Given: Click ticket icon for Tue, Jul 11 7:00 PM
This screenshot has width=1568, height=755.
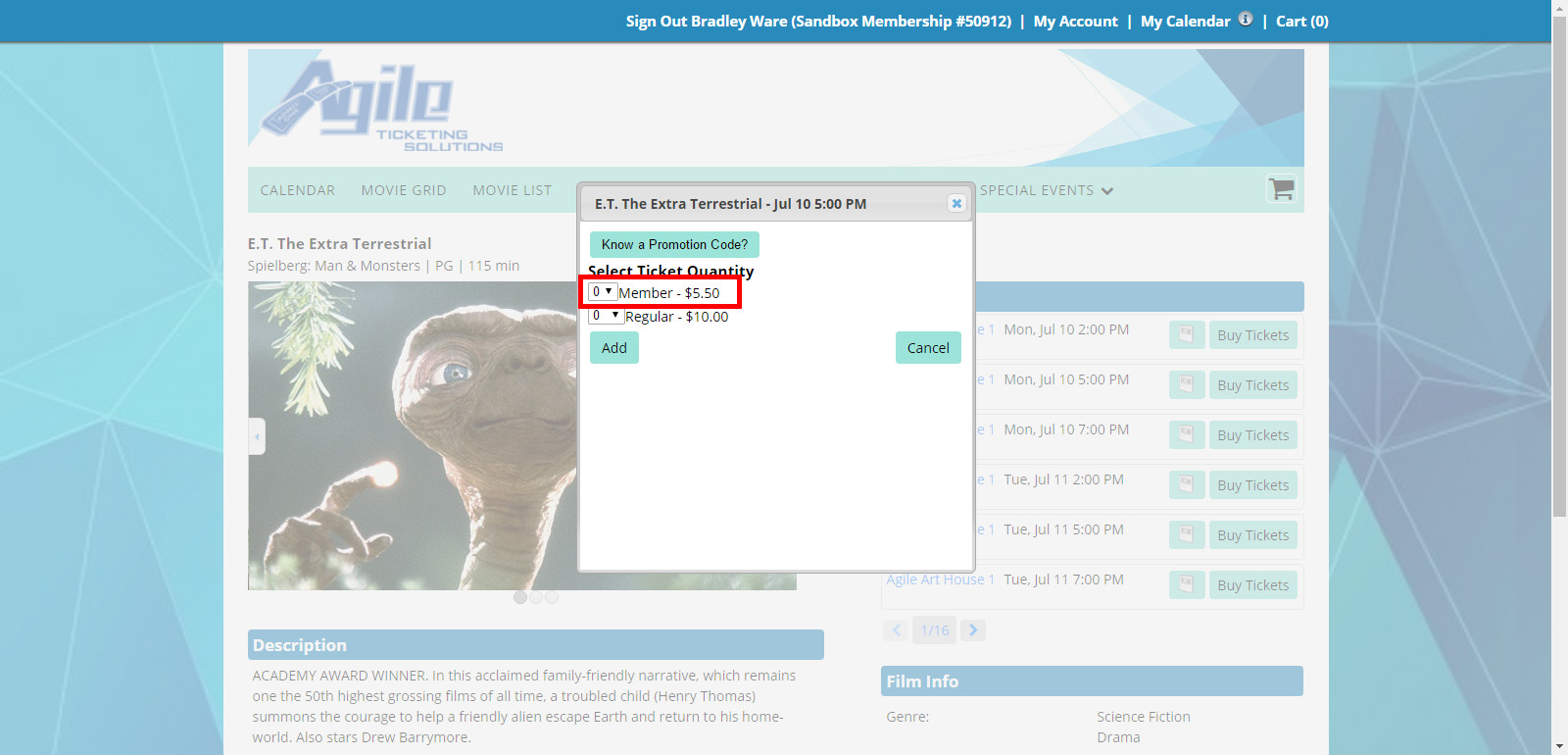Looking at the screenshot, I should (x=1187, y=584).
